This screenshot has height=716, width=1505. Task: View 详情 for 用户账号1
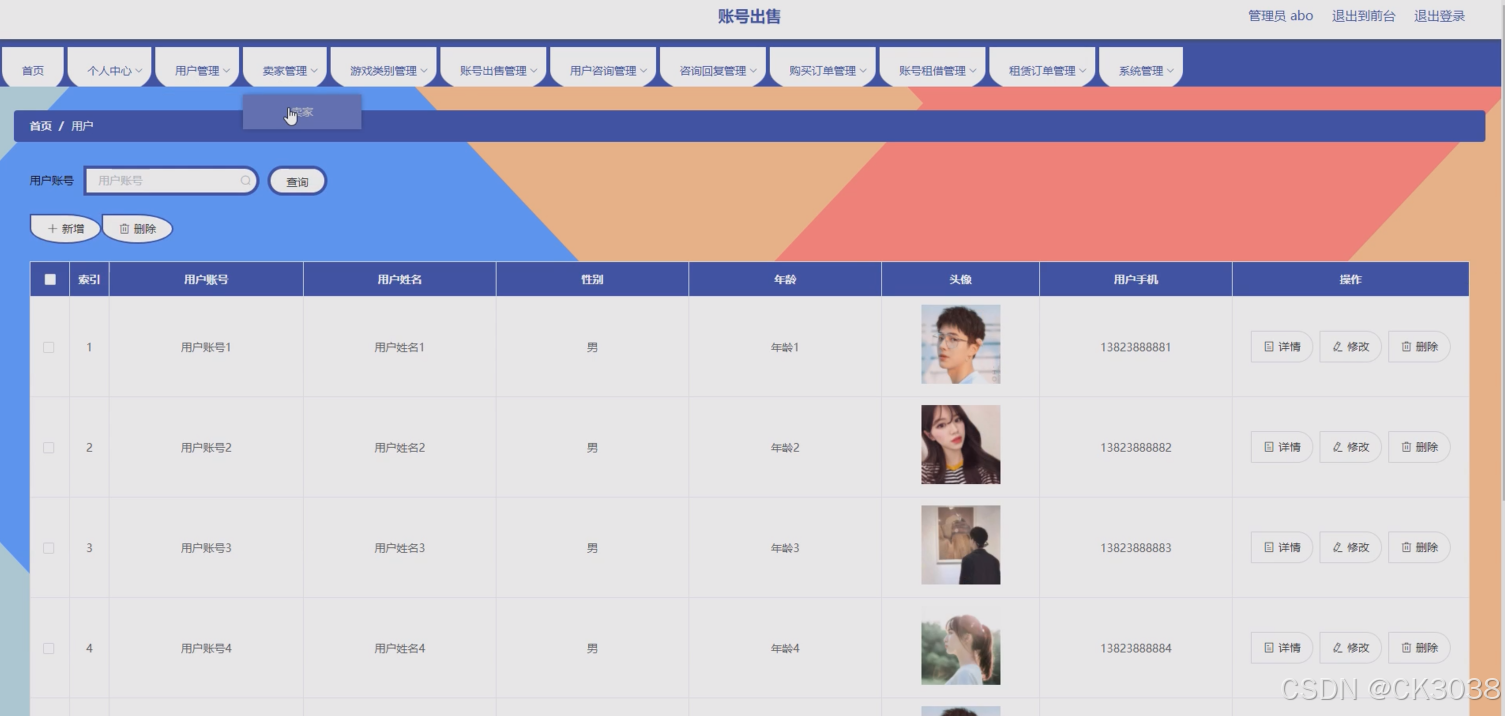[1282, 347]
